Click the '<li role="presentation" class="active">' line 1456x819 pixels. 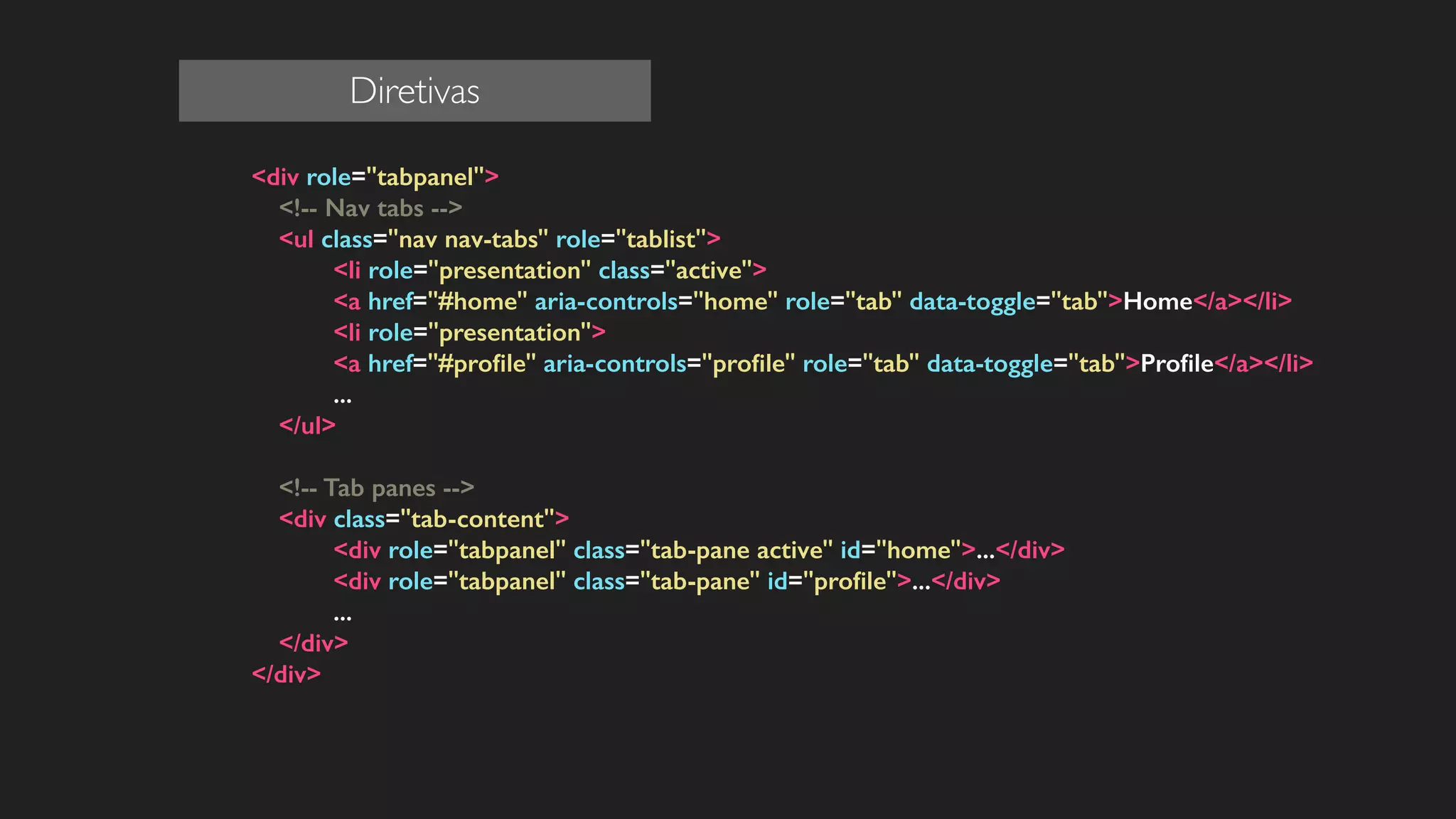point(550,271)
